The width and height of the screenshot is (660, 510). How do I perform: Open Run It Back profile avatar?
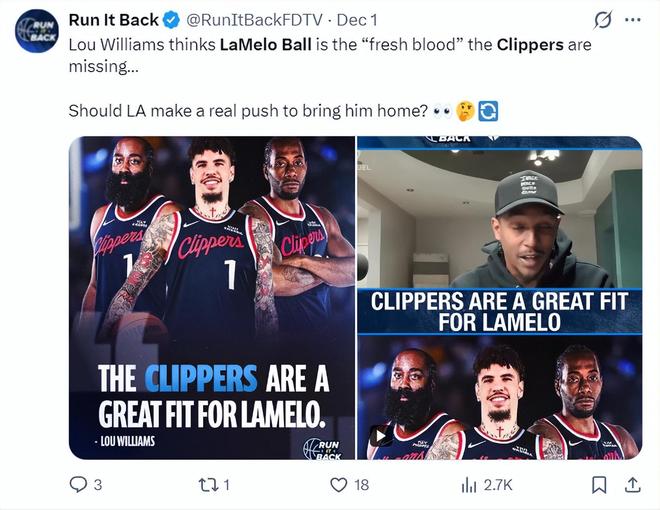(x=36, y=31)
